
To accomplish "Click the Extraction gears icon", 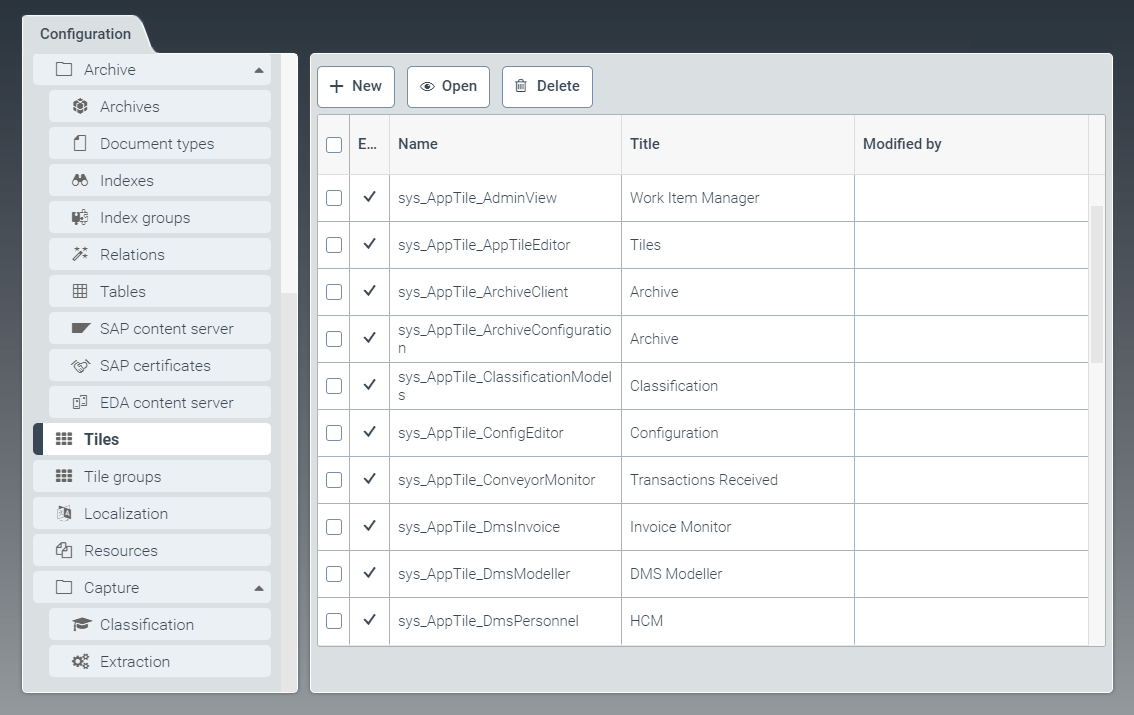I will (80, 662).
